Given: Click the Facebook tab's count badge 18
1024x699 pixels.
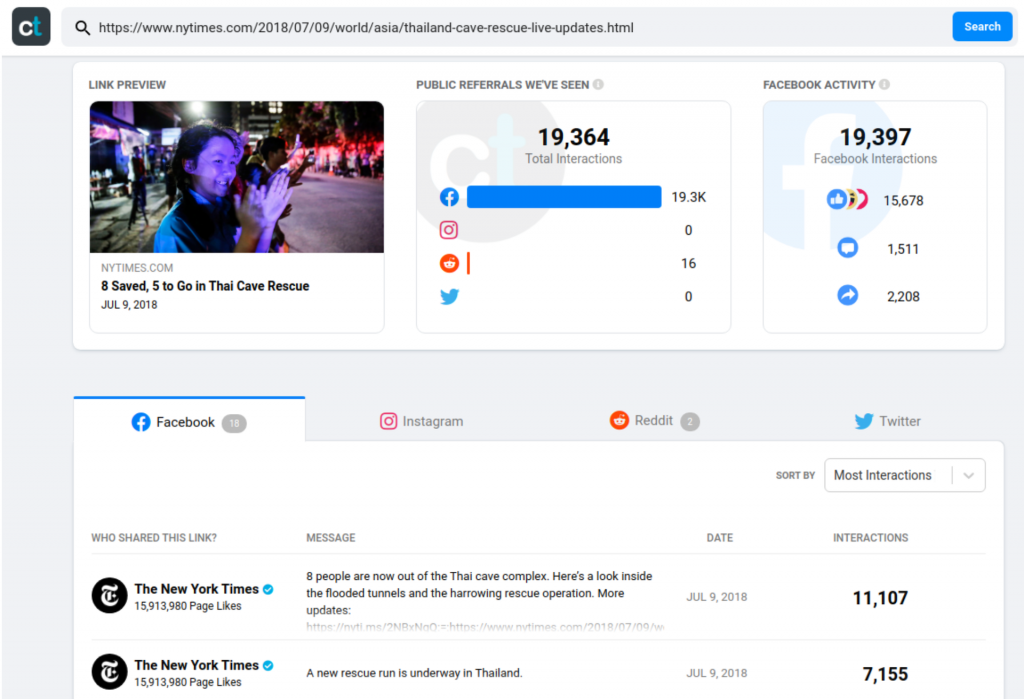Looking at the screenshot, I should (234, 423).
